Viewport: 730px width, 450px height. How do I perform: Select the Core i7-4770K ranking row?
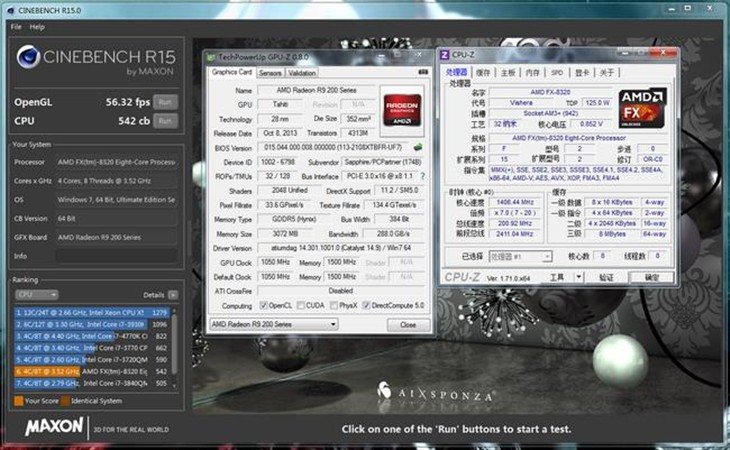coord(92,336)
